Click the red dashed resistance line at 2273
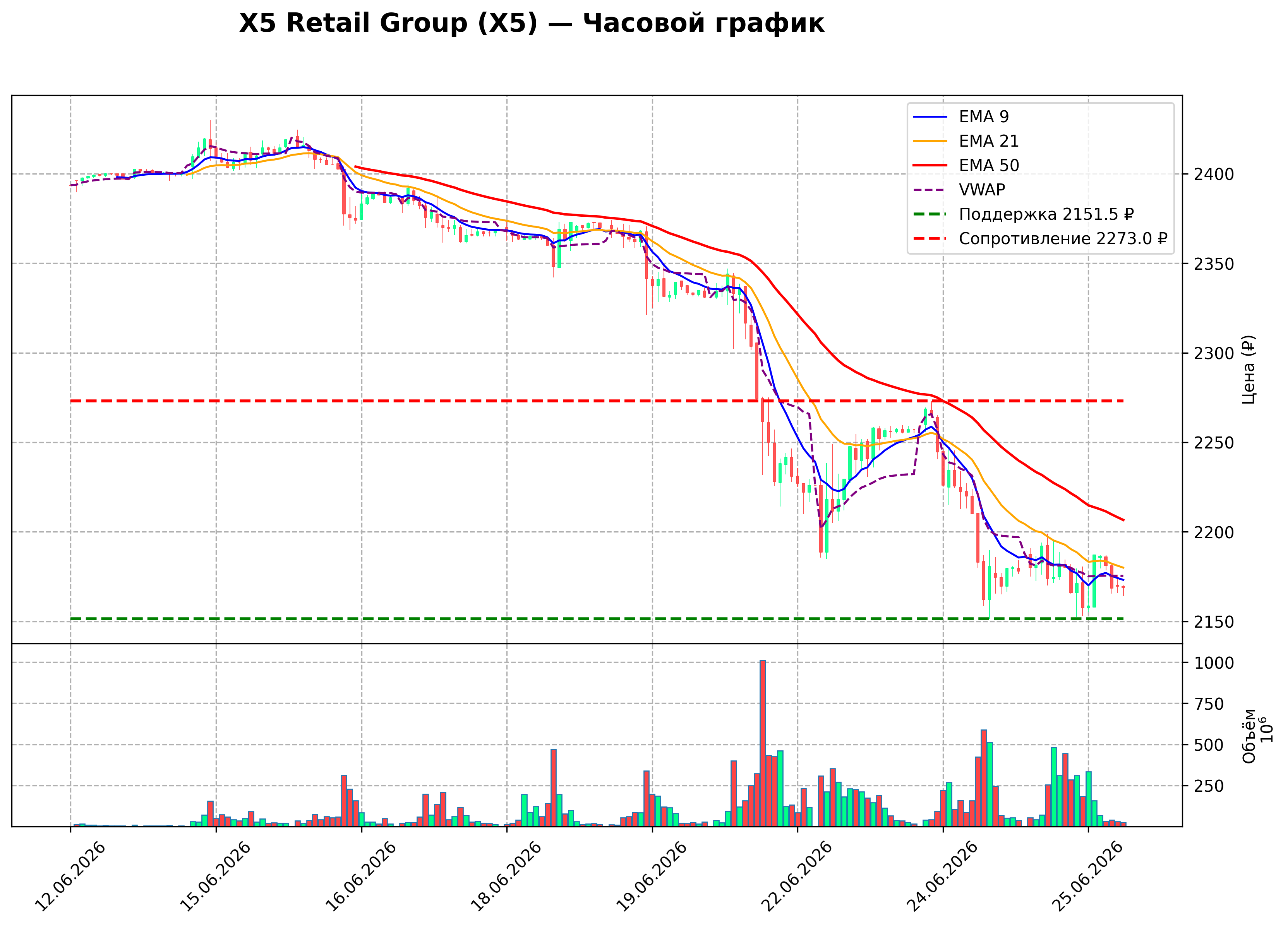 (x=597, y=401)
